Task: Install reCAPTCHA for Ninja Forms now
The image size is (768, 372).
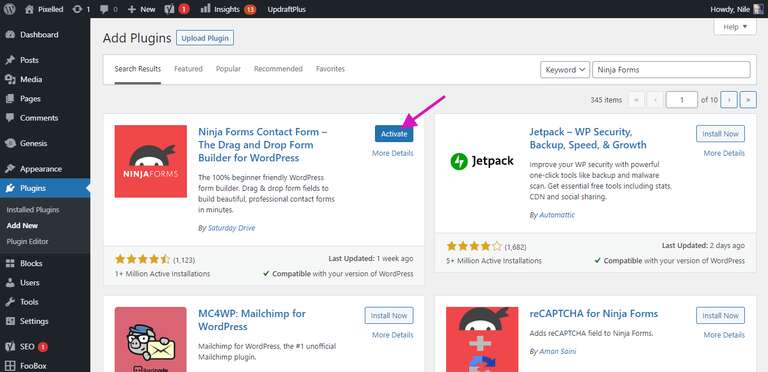Action: click(x=720, y=316)
